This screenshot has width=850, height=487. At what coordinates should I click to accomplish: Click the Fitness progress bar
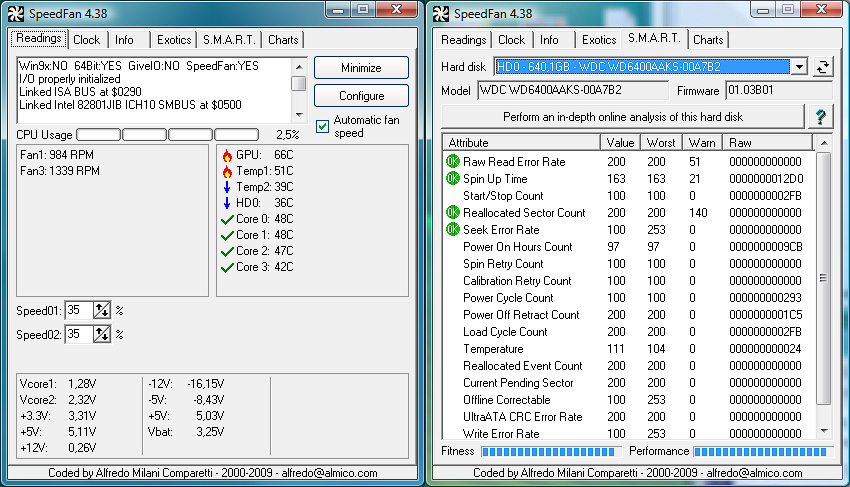coord(550,451)
